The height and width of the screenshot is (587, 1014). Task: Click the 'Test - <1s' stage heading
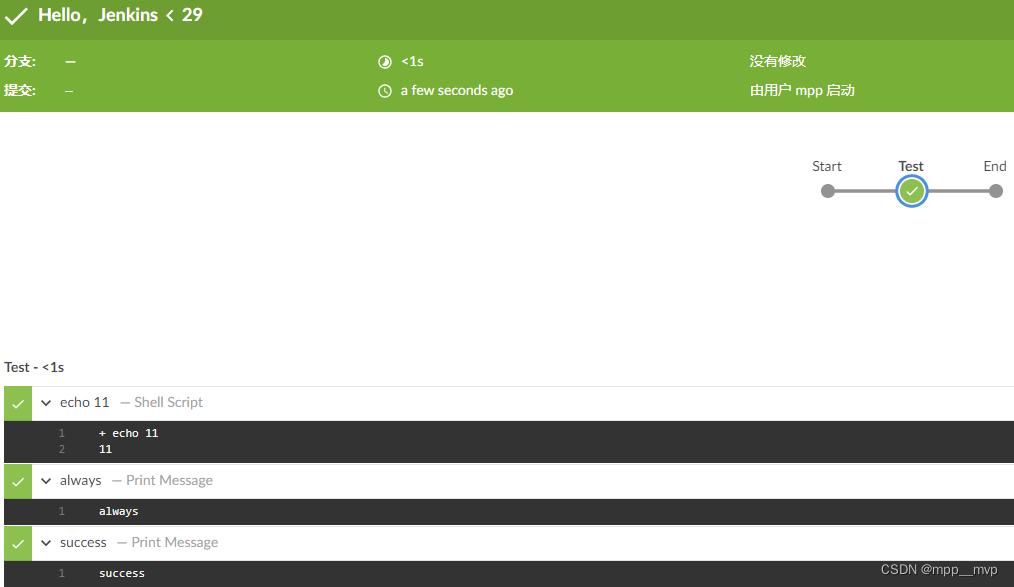coord(34,367)
